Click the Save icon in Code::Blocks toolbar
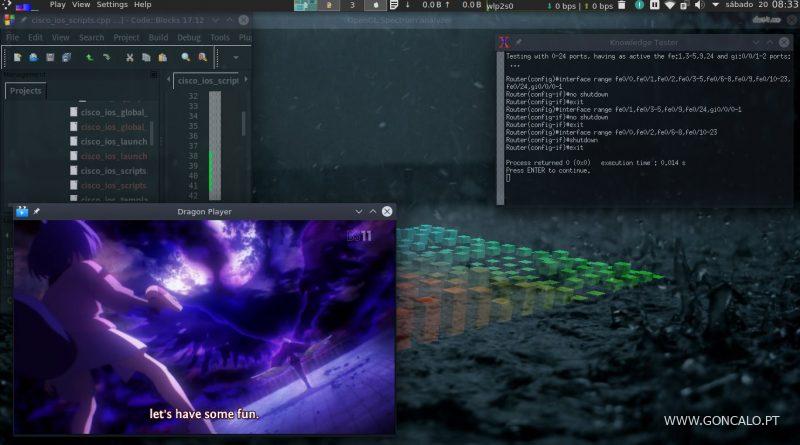 [x=51, y=58]
